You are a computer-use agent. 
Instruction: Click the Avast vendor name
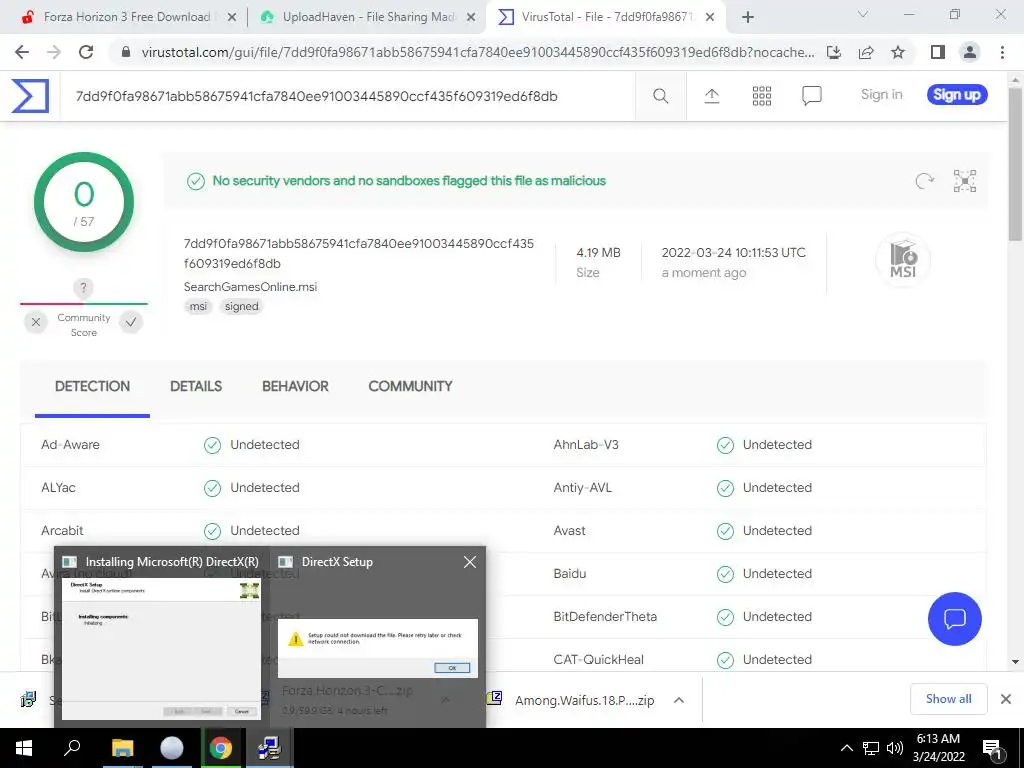click(569, 531)
